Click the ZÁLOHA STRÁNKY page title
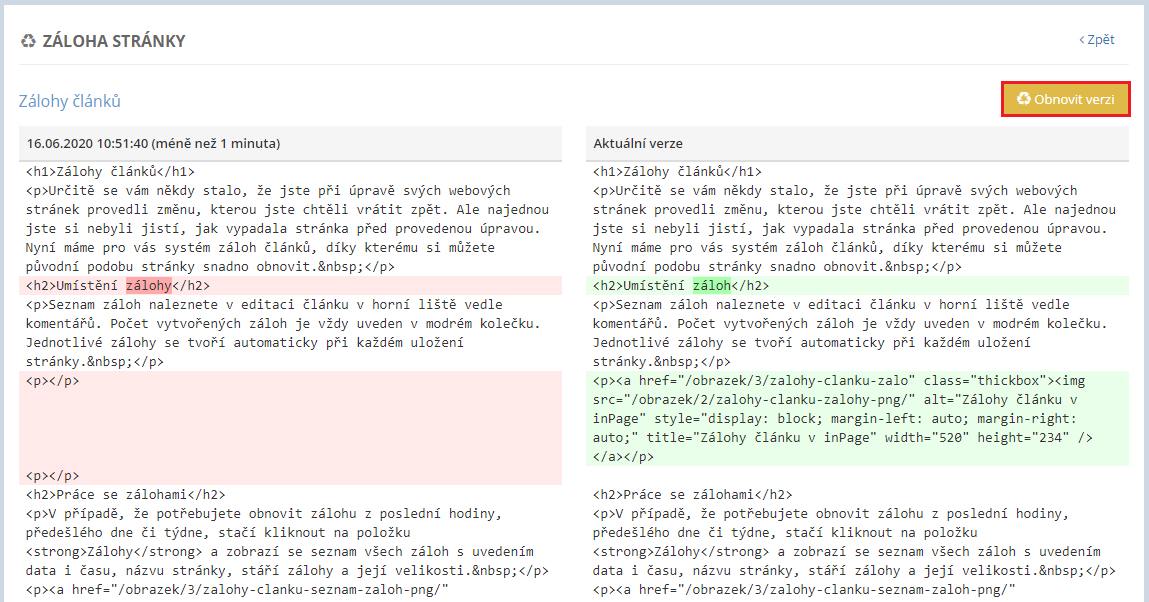 (x=113, y=41)
